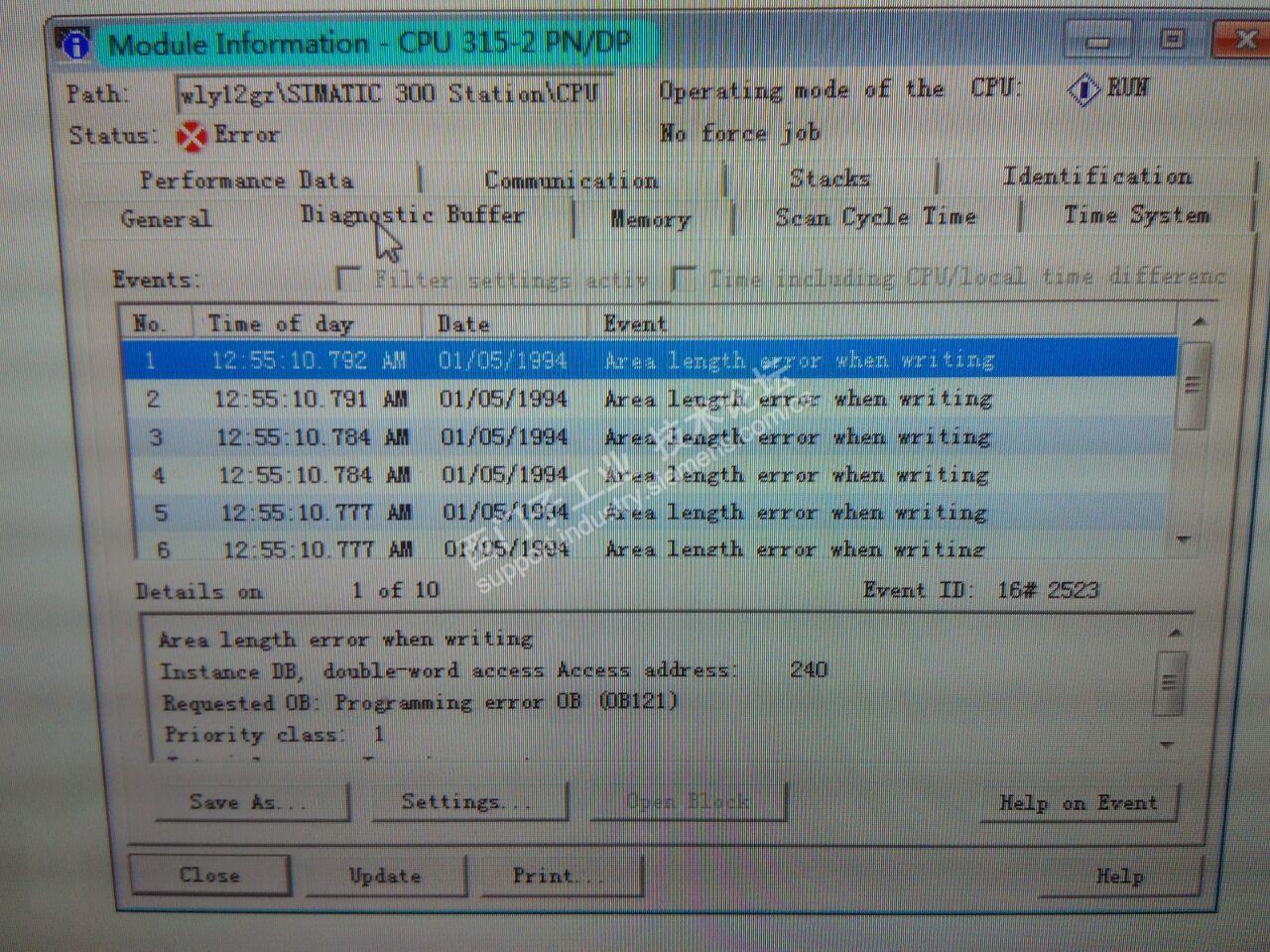Select event row number 3
This screenshot has height=952, width=1270.
650,436
